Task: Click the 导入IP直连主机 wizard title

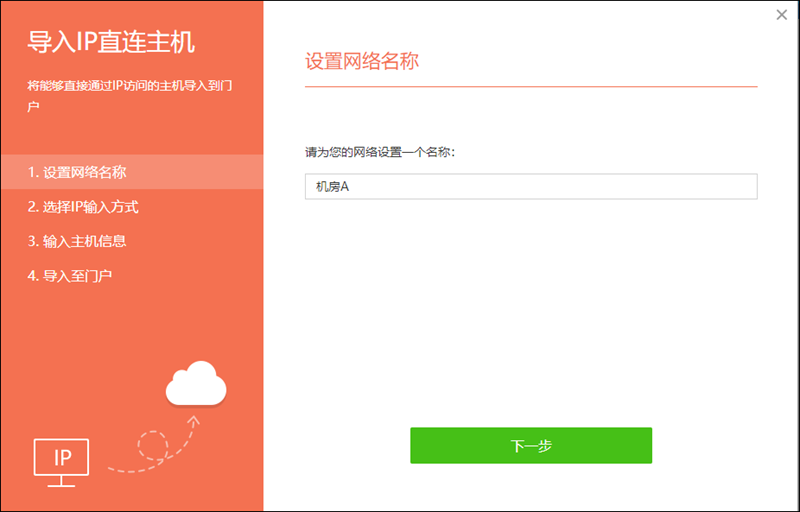Action: pos(111,42)
